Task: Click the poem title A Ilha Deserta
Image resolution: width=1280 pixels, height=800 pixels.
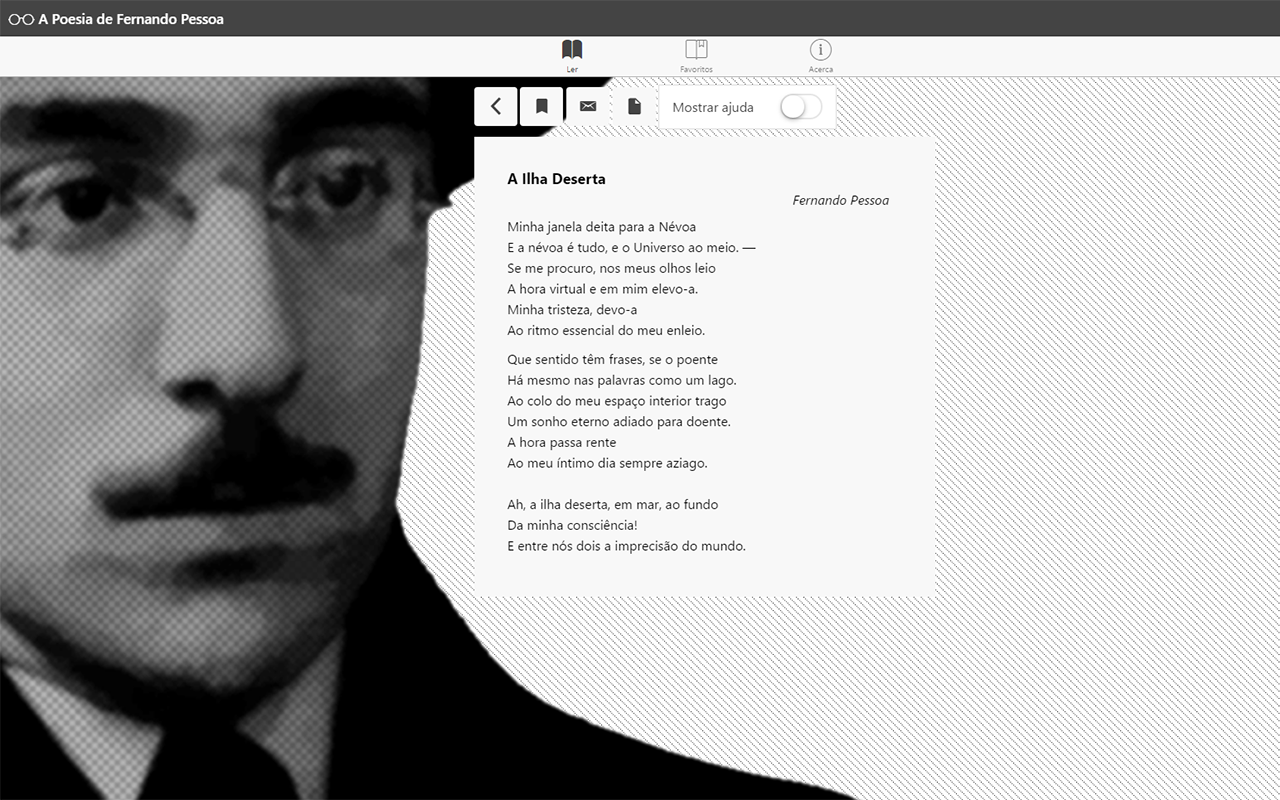Action: pos(556,179)
